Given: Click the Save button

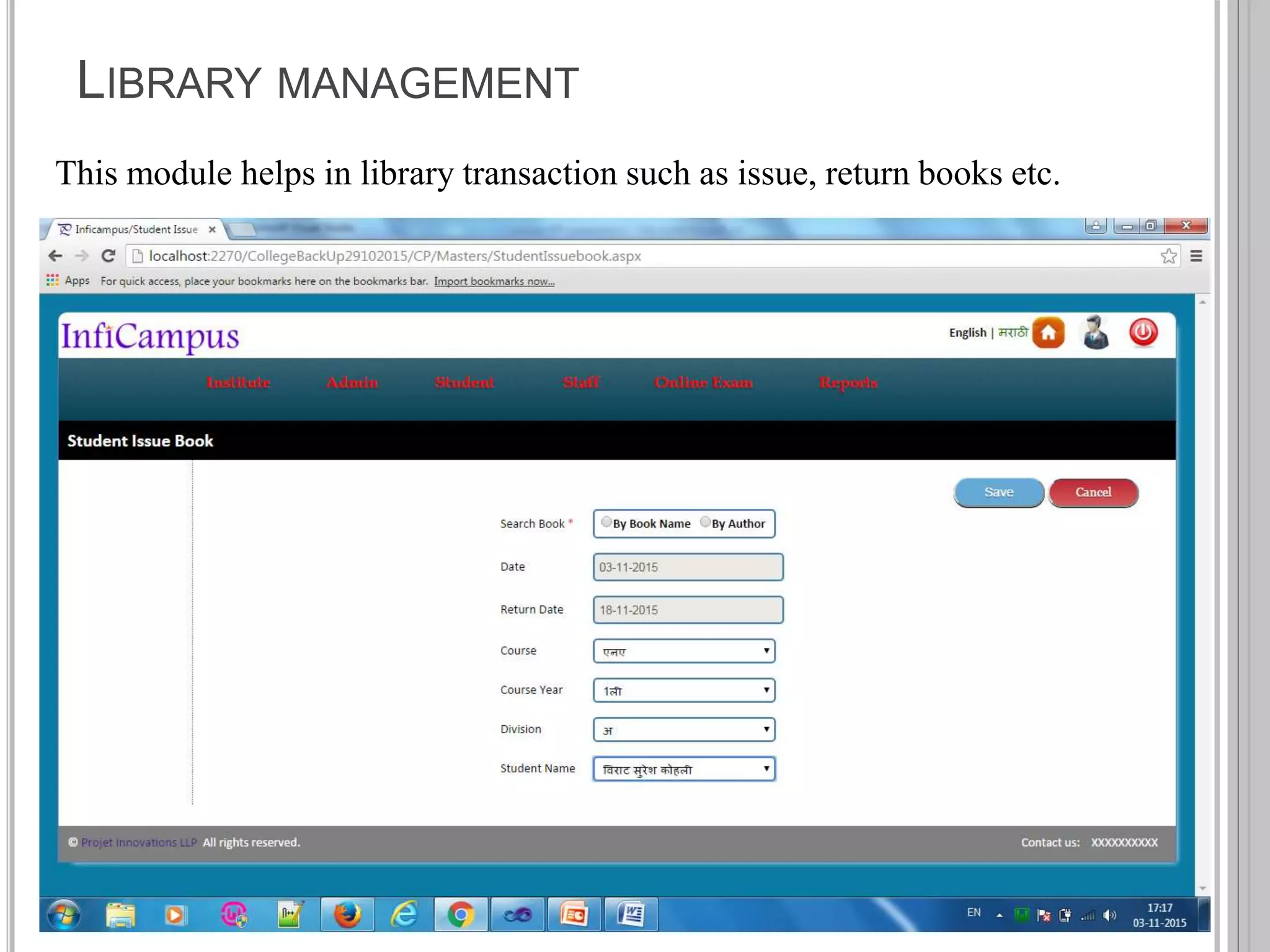Looking at the screenshot, I should tap(999, 493).
